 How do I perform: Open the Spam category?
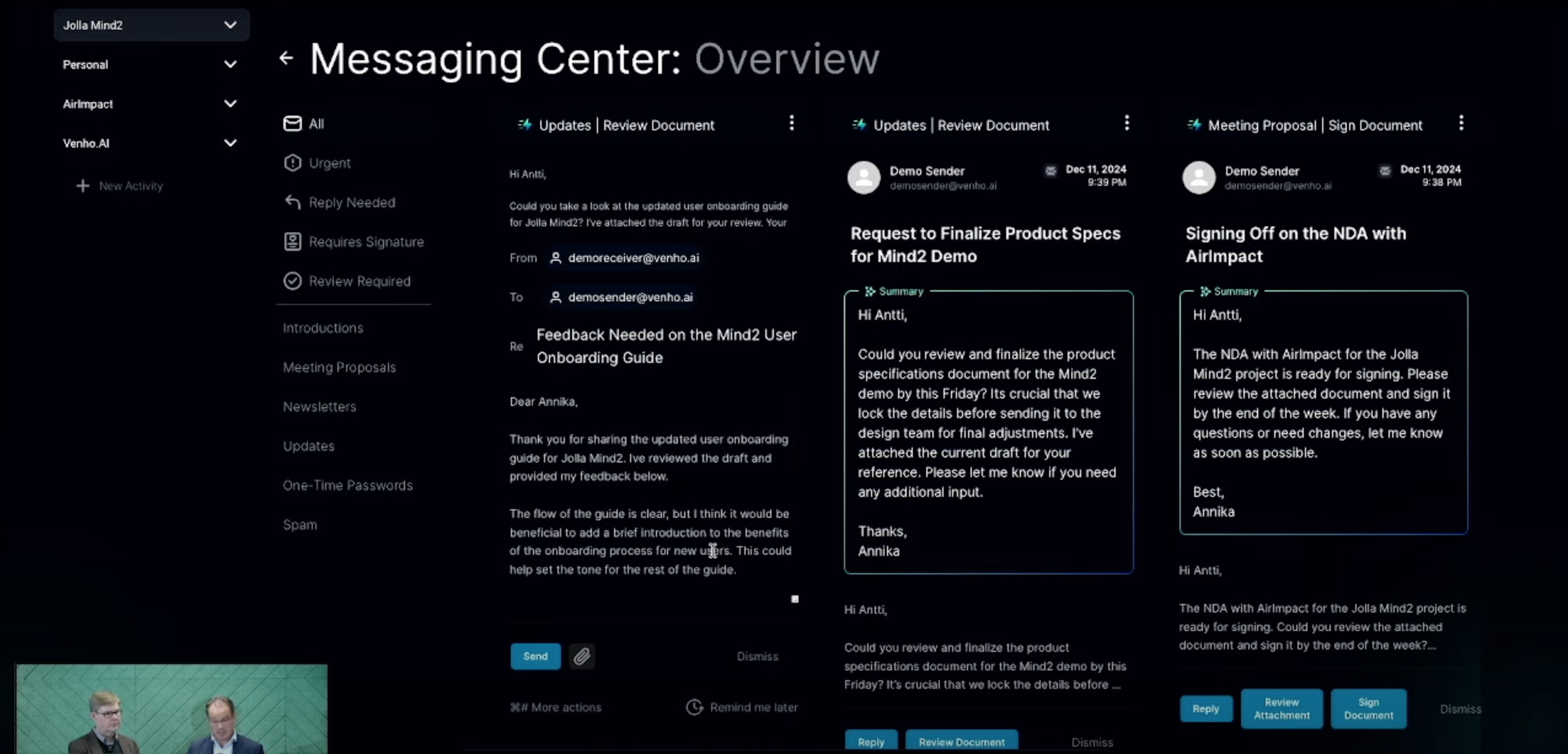click(x=300, y=525)
